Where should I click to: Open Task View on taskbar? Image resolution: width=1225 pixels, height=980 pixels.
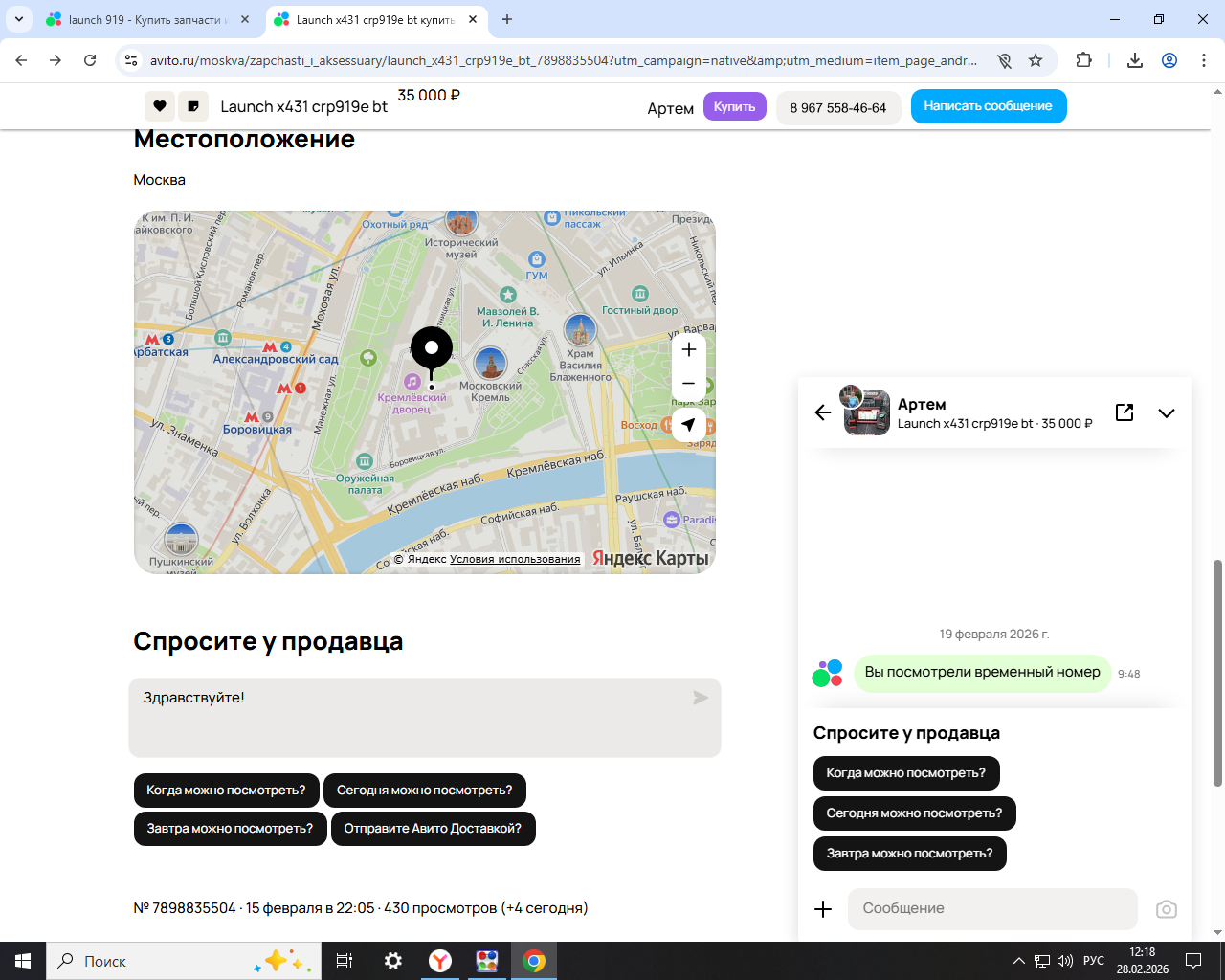coord(345,961)
